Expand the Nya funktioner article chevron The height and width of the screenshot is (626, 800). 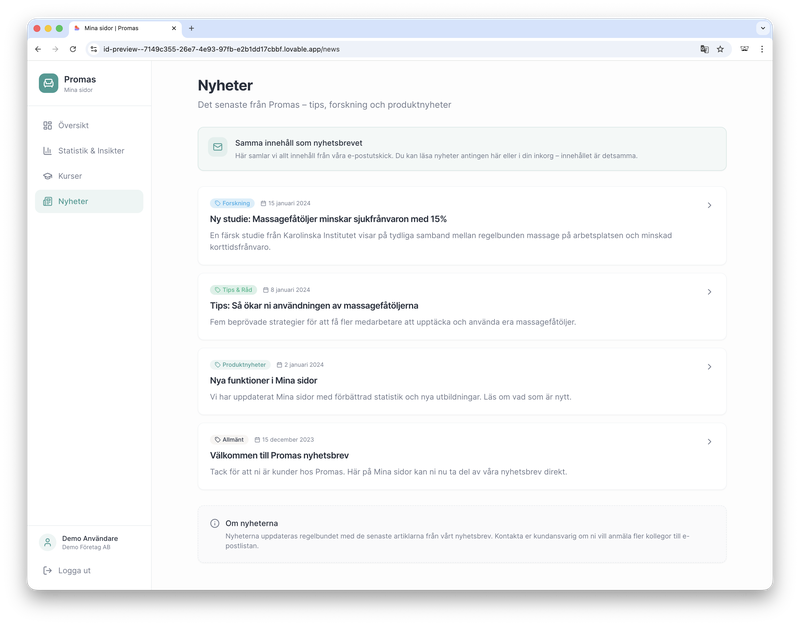(x=709, y=367)
